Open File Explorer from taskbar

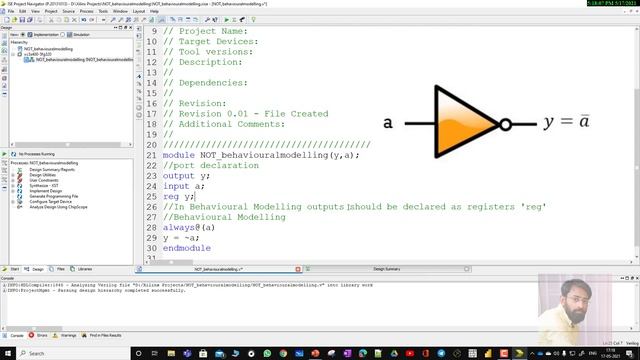(x=171, y=353)
